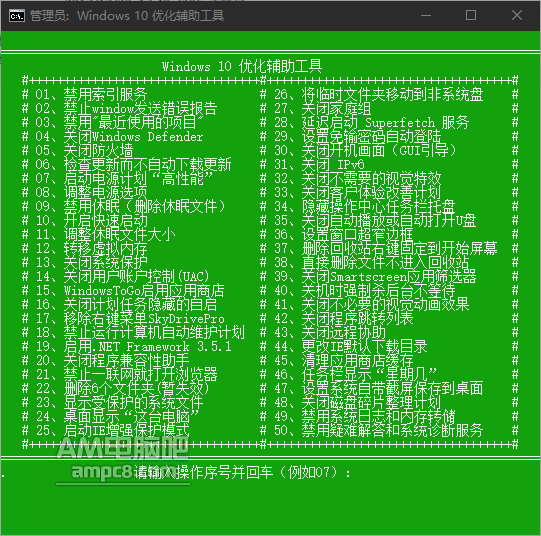Click option 30 关闭开机画面(GUI引导)
541x536 pixels.
click(x=365, y=150)
